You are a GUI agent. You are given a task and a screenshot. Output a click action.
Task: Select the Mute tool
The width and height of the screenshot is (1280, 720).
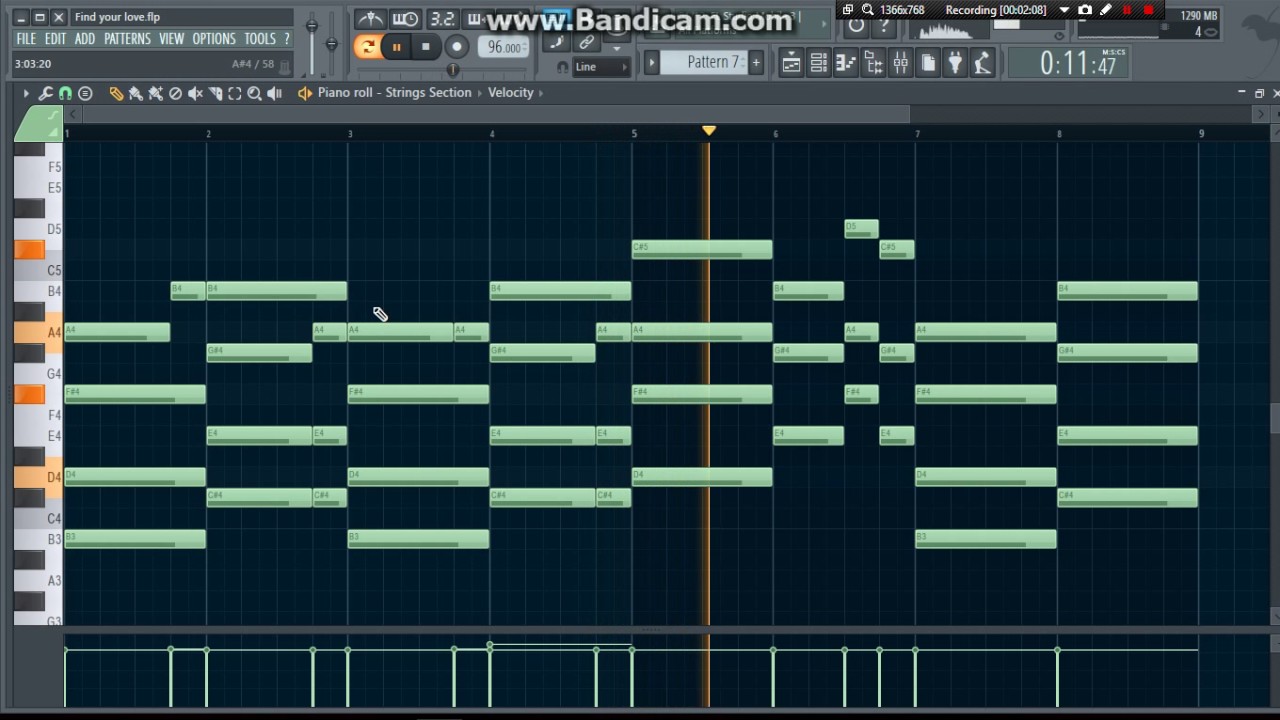(195, 93)
